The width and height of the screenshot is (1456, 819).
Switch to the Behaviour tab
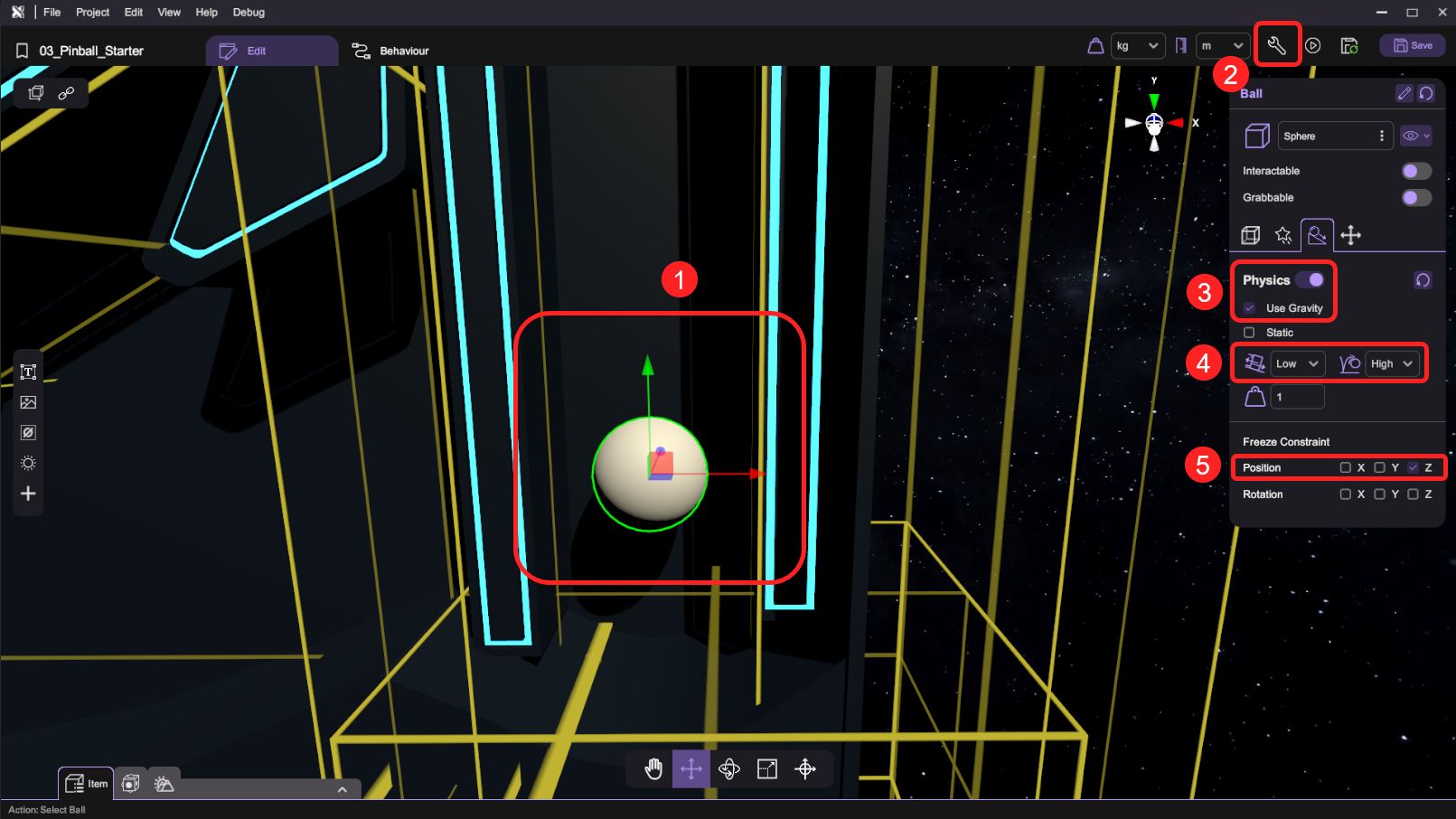tap(391, 51)
